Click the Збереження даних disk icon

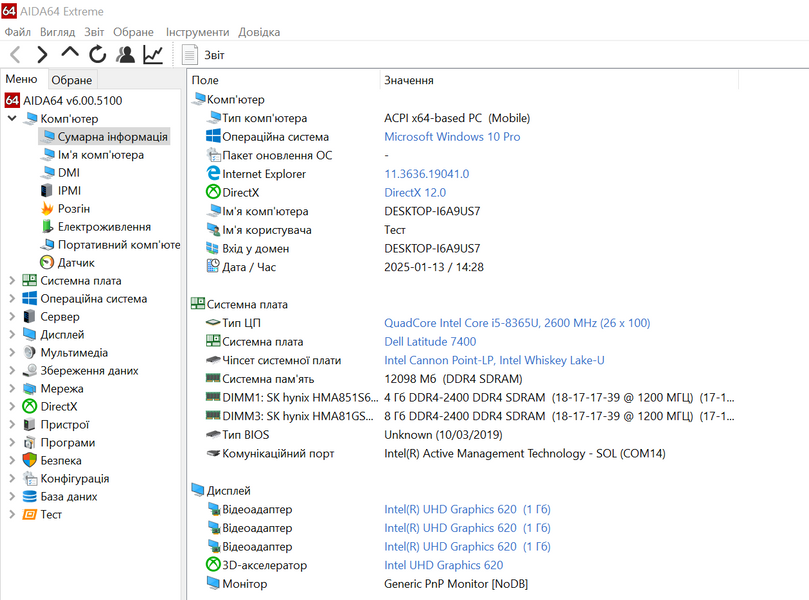click(29, 370)
